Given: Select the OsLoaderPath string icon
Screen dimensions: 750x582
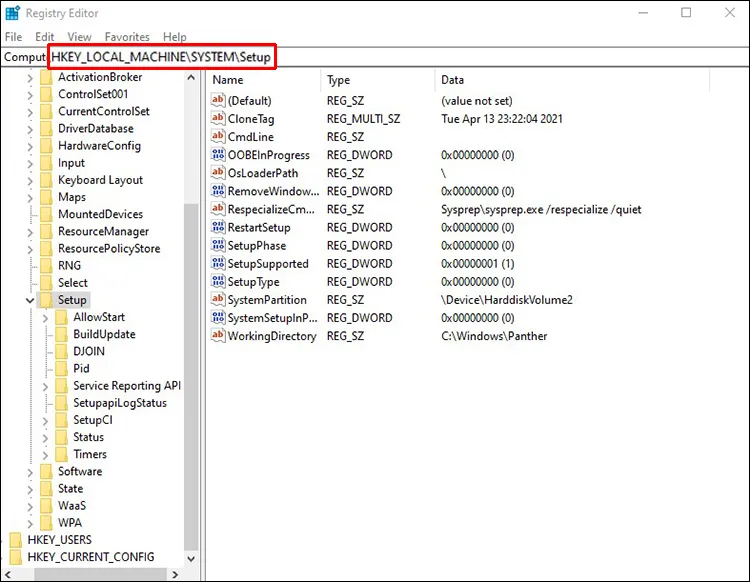Looking at the screenshot, I should coord(218,173).
